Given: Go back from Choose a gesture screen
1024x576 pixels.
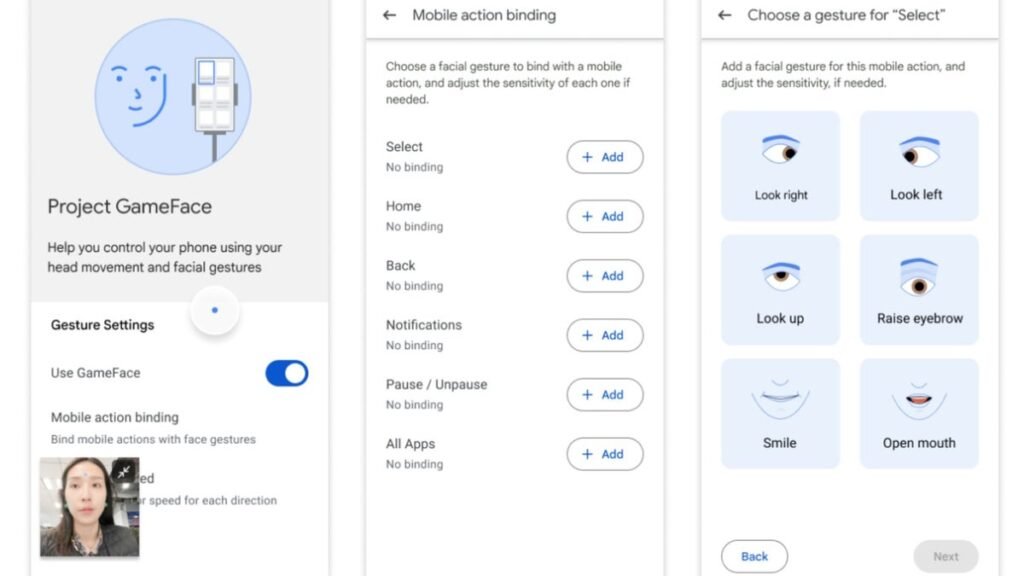Looking at the screenshot, I should [x=725, y=15].
